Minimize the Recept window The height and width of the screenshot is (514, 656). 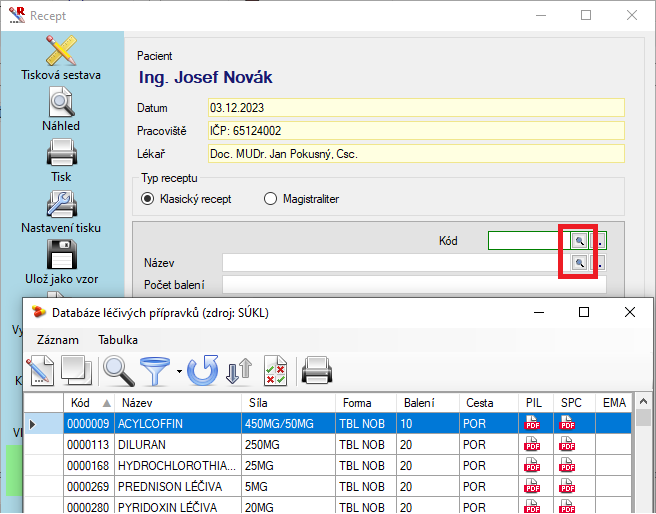point(541,15)
